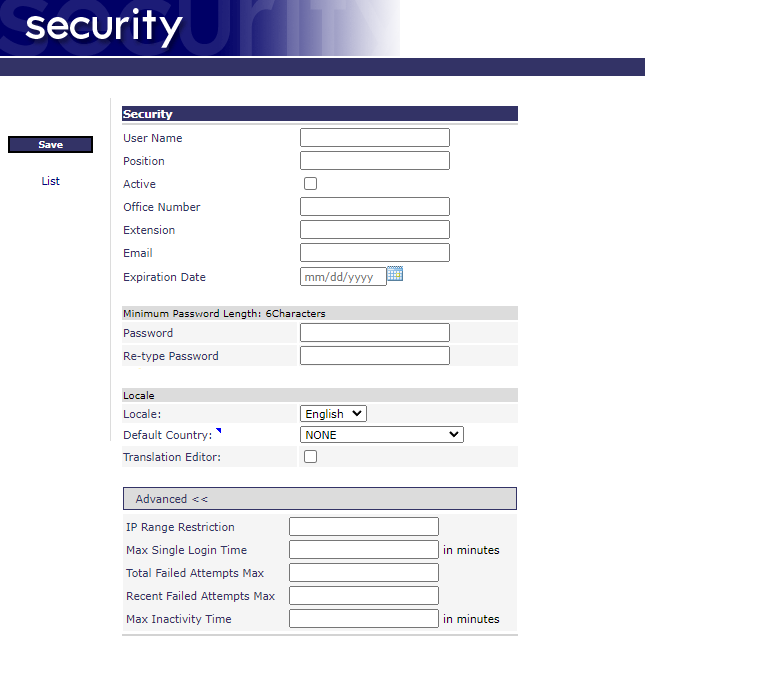Click the IP Range Restriction field

363,527
